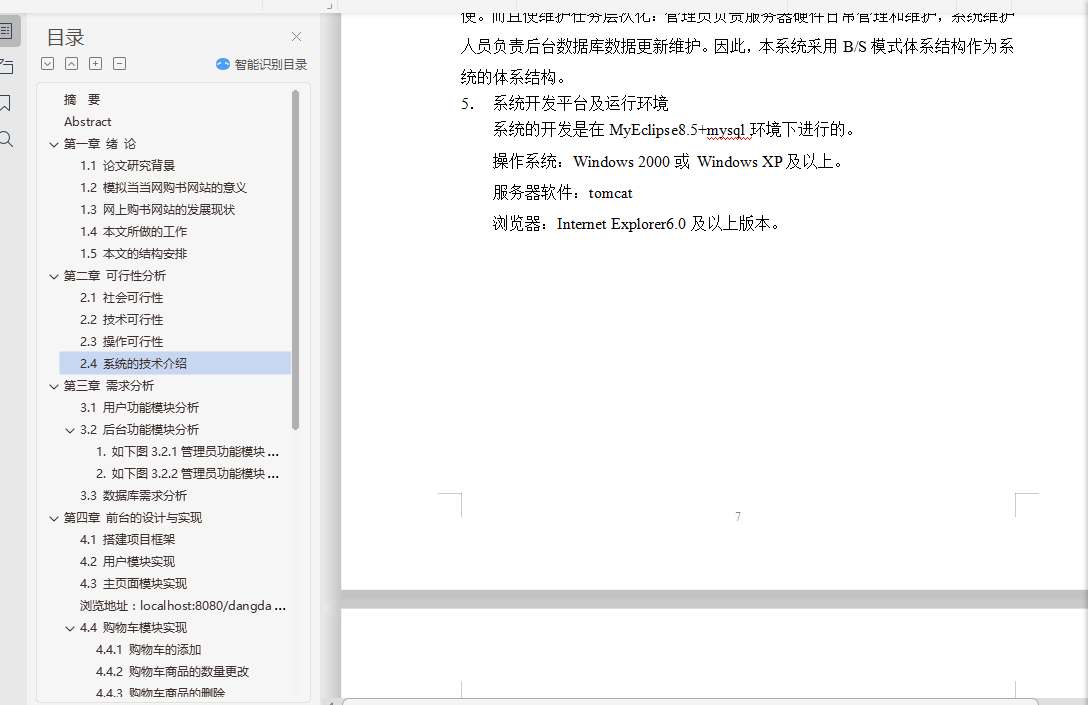This screenshot has height=705, width=1088.
Task: Go to 第一章 绪论 heading
Action: pos(100,144)
